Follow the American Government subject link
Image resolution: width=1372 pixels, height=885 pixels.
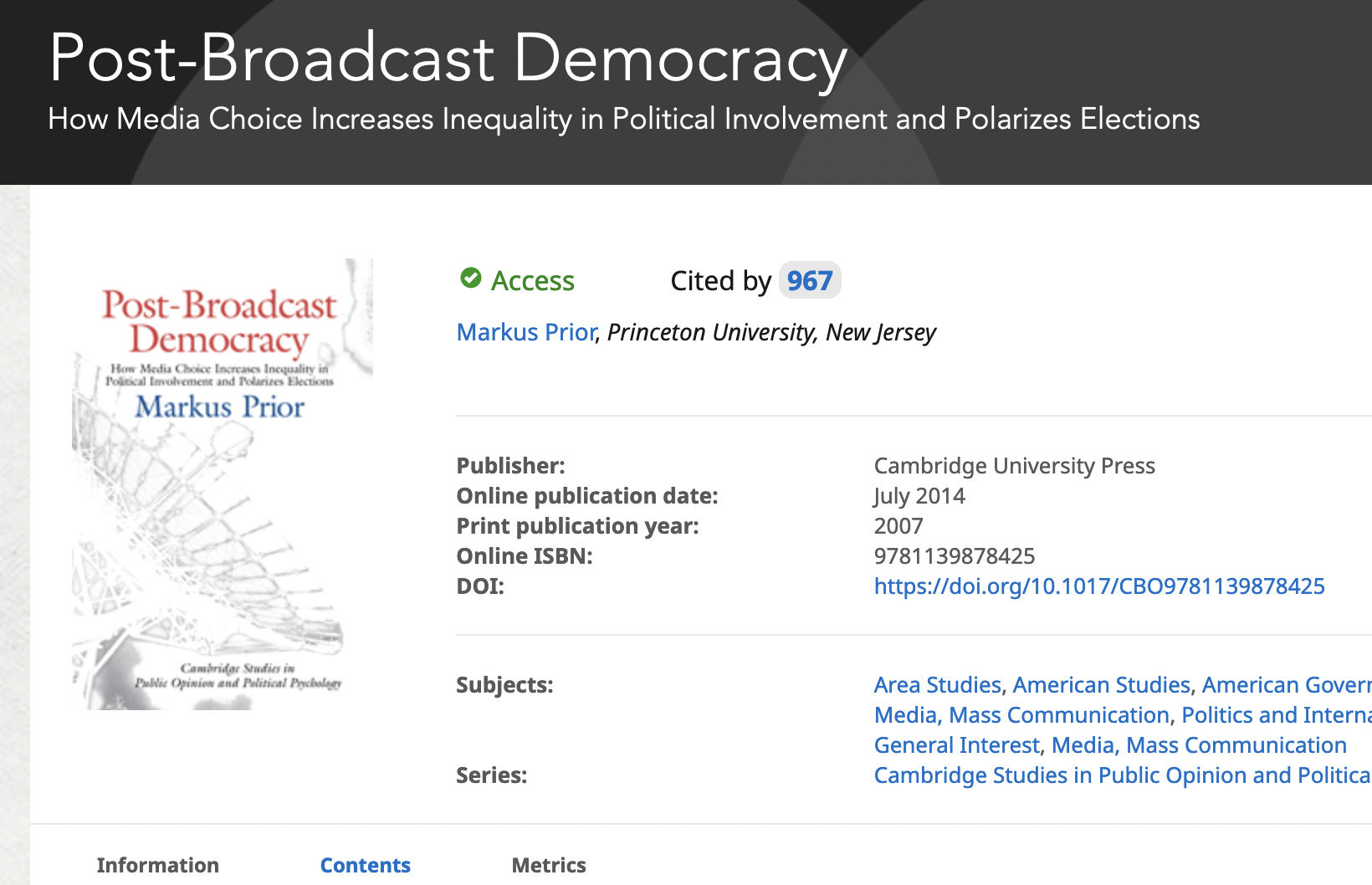pyautogui.click(x=1286, y=685)
